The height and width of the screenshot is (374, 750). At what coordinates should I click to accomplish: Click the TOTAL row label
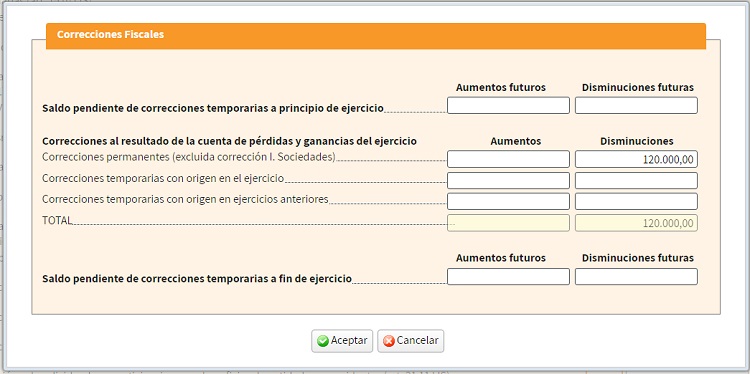pos(56,220)
